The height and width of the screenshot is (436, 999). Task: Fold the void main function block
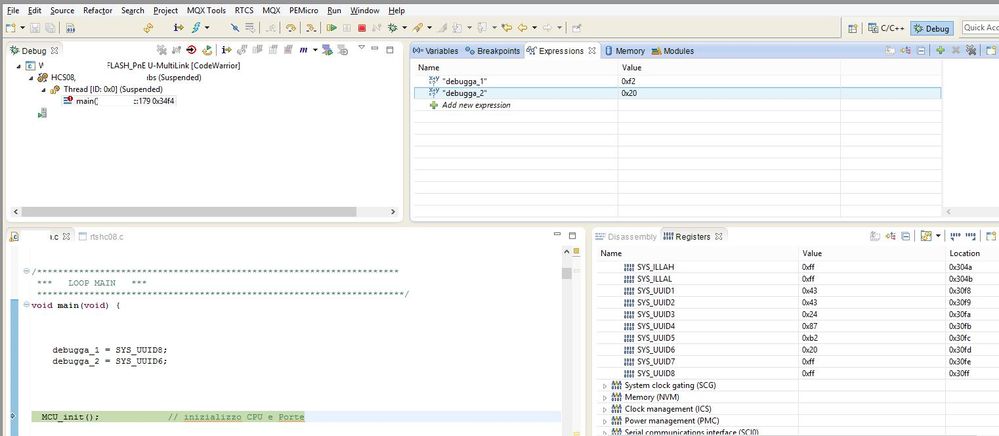coord(26,305)
